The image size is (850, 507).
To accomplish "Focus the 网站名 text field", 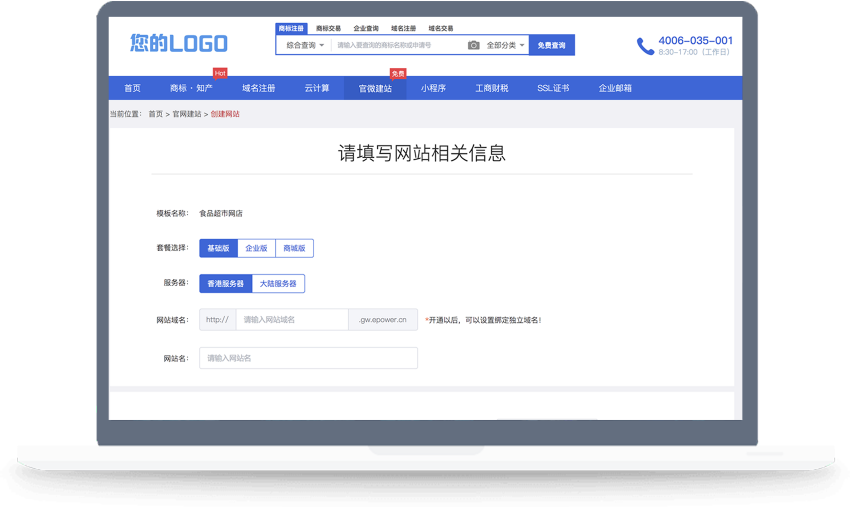I will click(308, 358).
